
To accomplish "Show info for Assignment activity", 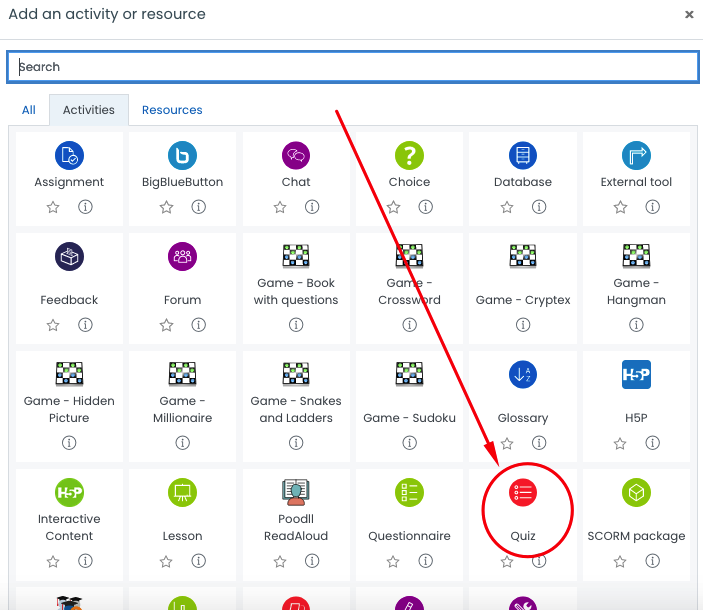I will point(85,207).
